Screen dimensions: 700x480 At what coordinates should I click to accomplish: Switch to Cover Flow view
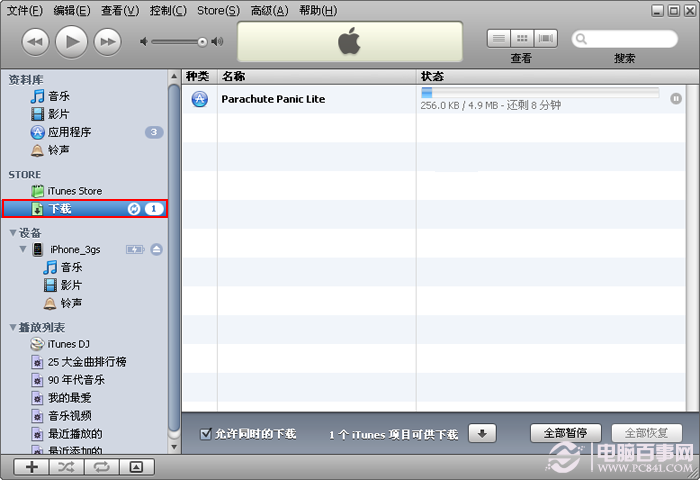(x=545, y=39)
